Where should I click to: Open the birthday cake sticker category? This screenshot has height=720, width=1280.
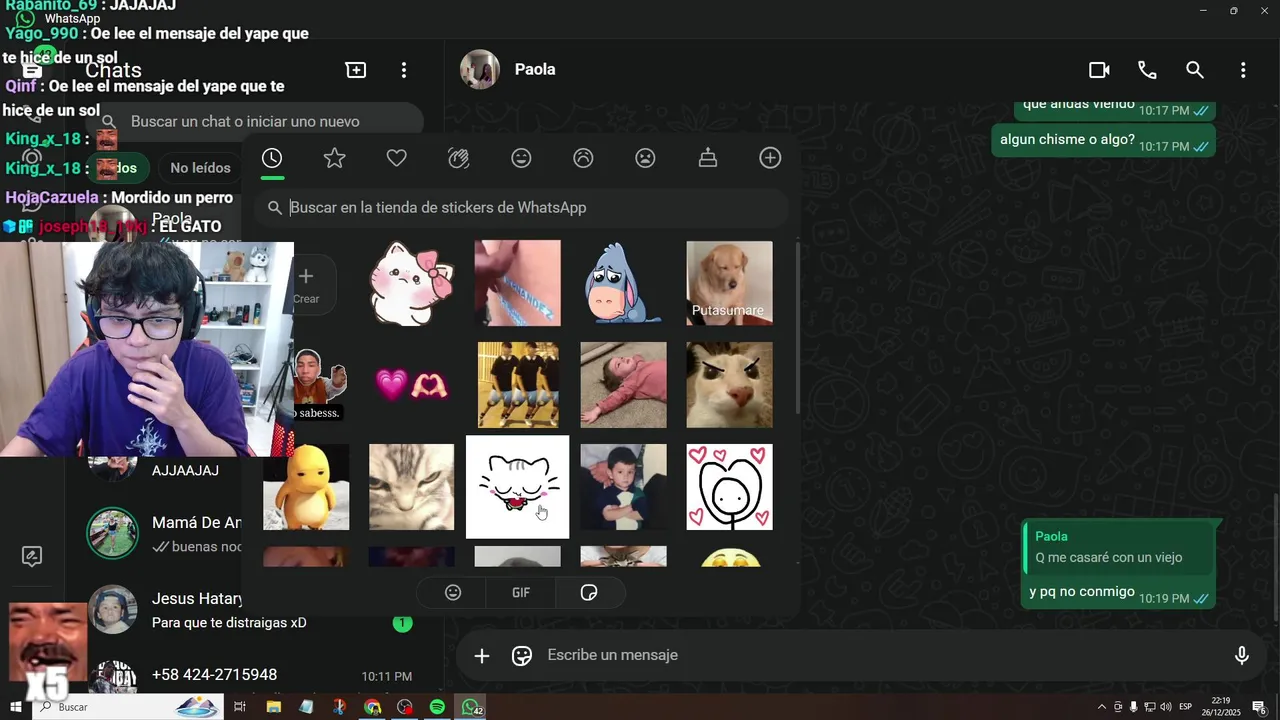708,158
